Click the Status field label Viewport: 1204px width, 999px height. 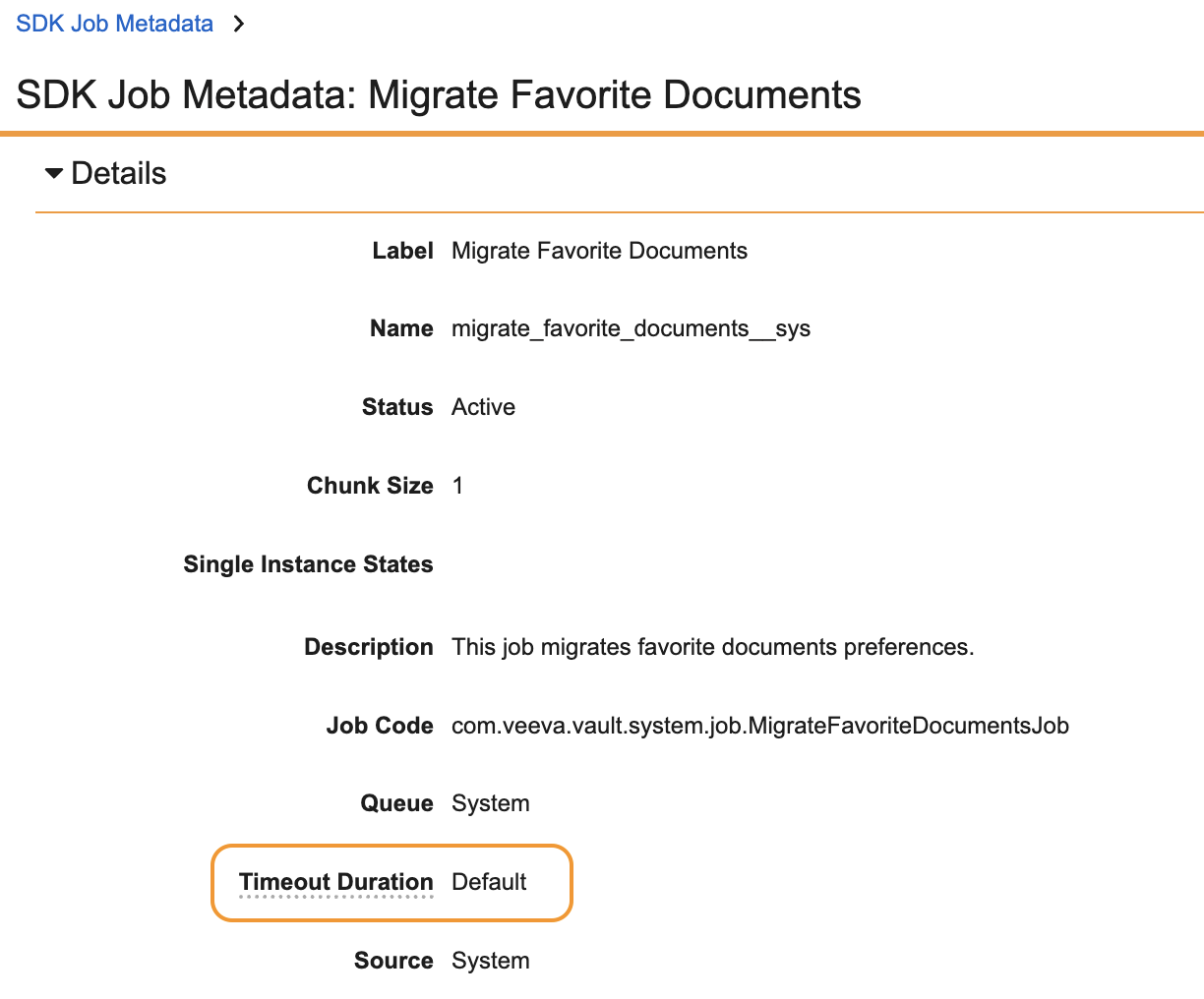[x=397, y=407]
